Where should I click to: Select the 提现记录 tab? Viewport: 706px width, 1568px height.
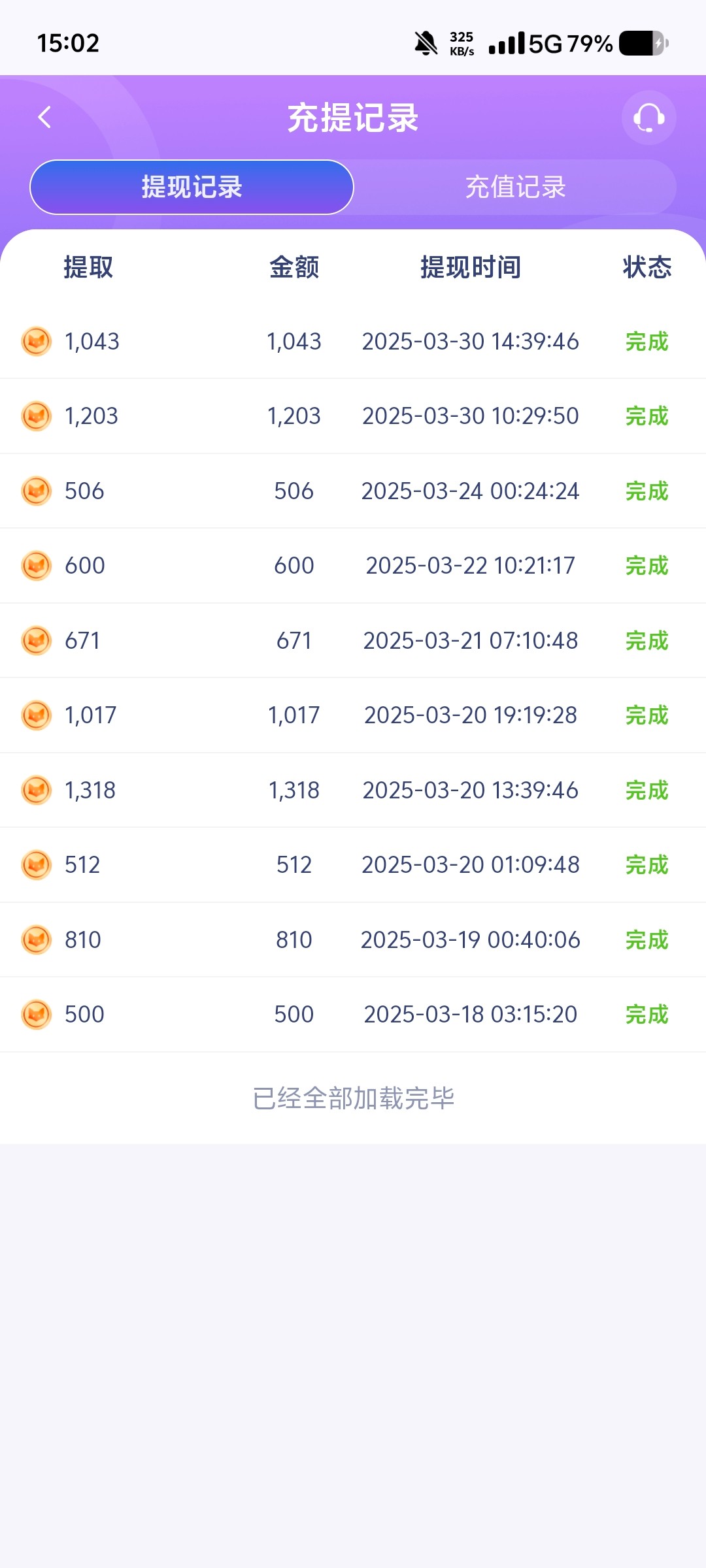[x=192, y=188]
